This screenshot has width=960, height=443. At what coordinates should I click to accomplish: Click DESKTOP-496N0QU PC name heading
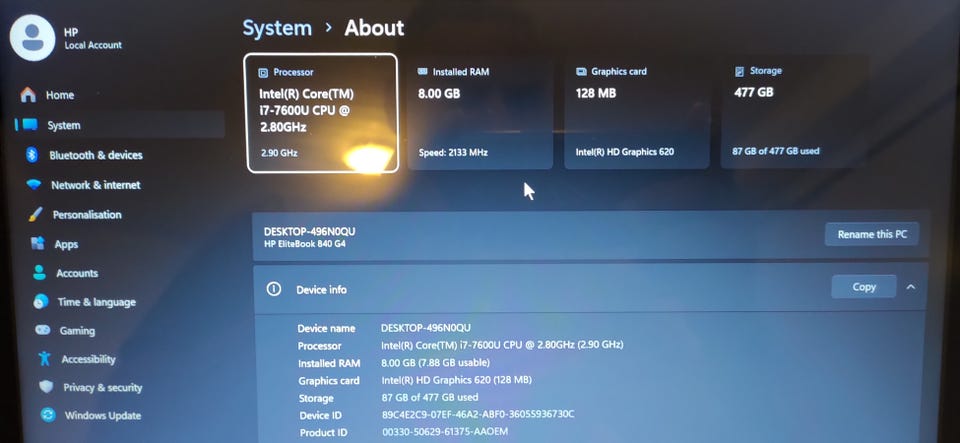point(309,232)
